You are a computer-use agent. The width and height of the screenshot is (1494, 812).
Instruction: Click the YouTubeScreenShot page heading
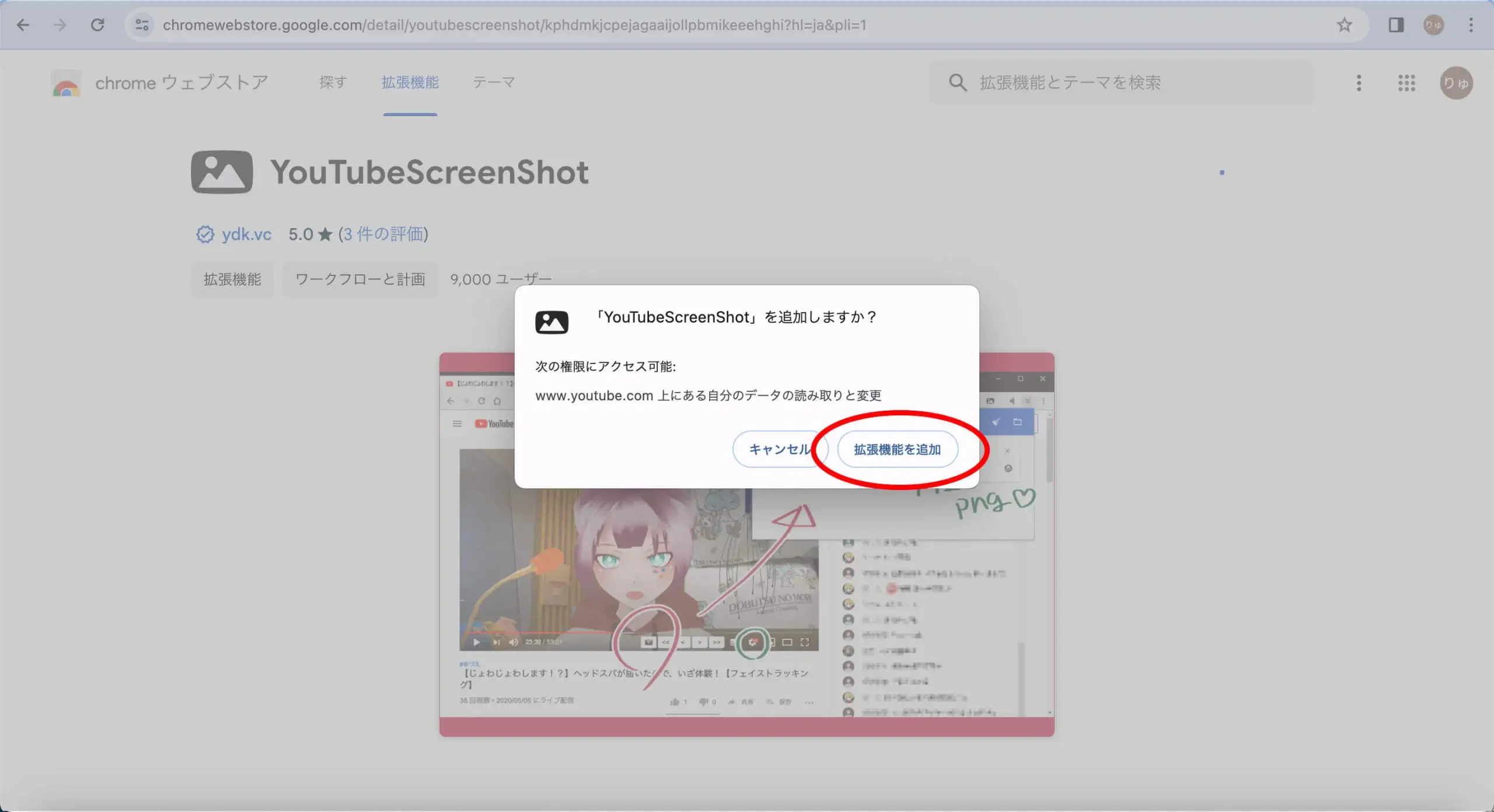429,172
